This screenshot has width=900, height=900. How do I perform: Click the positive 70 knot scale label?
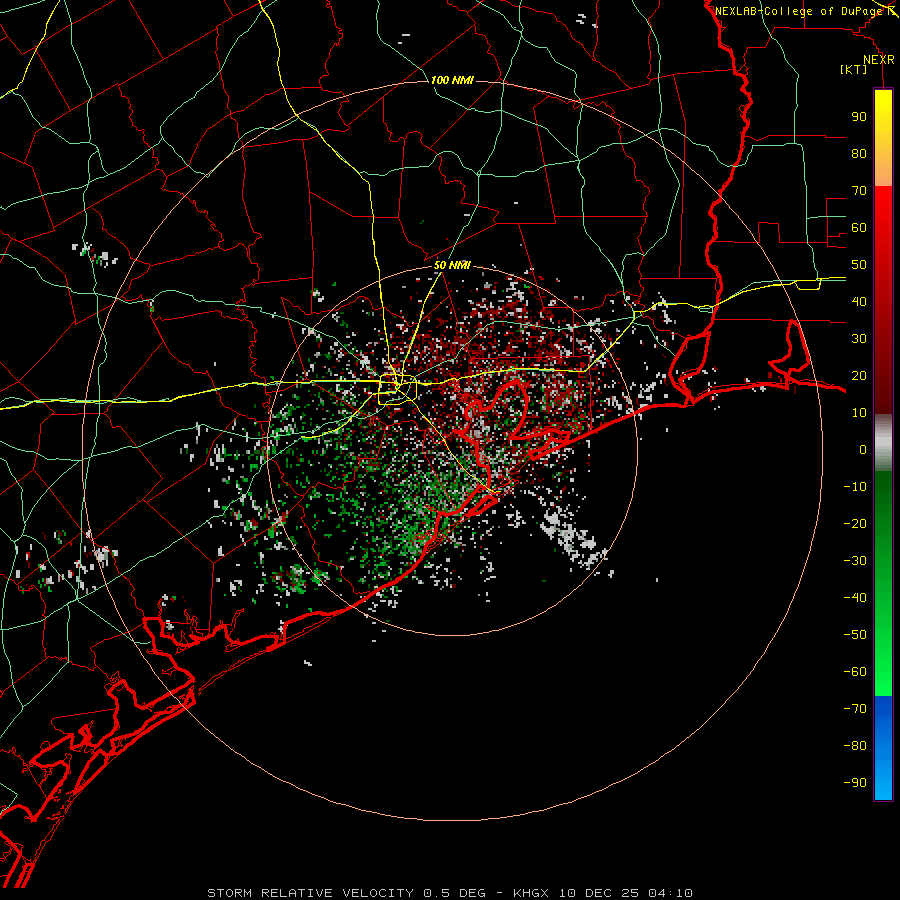click(859, 191)
